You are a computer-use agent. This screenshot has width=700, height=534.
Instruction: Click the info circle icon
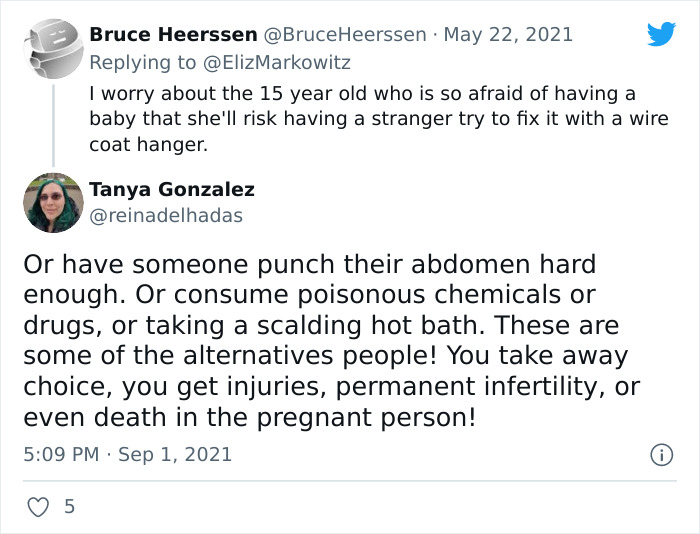[661, 454]
